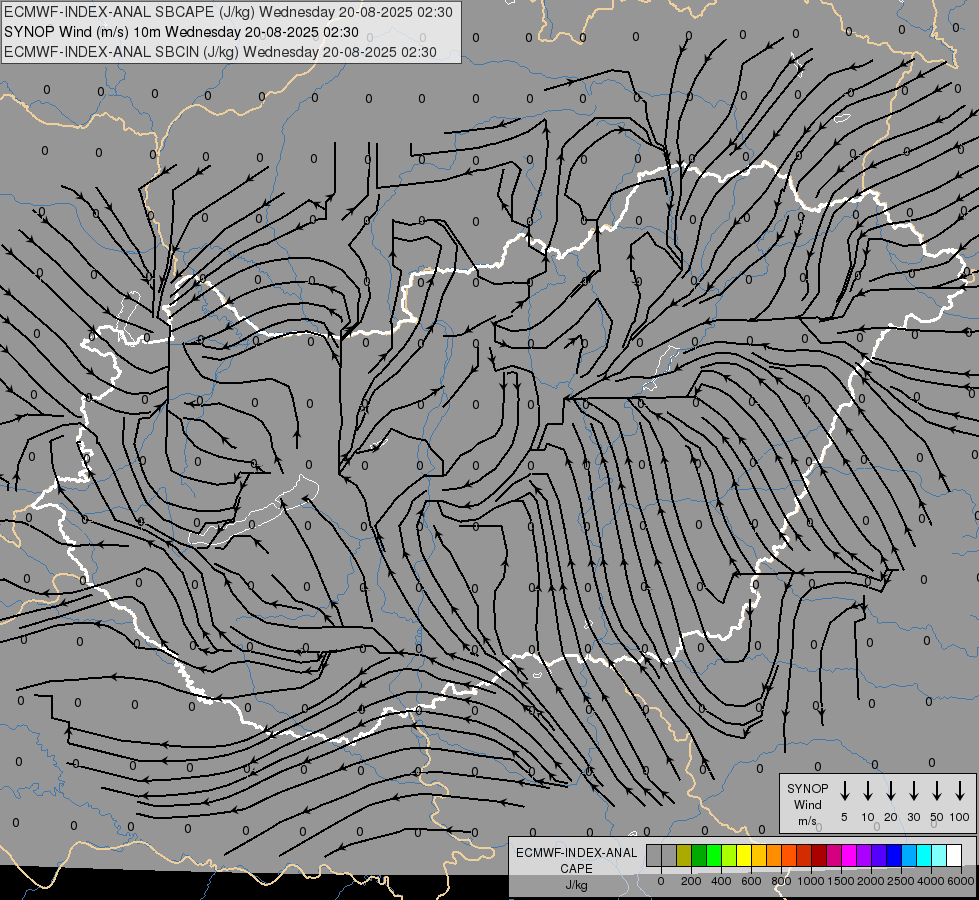
Task: Click the 100 value in wind legend
Action: [x=960, y=817]
